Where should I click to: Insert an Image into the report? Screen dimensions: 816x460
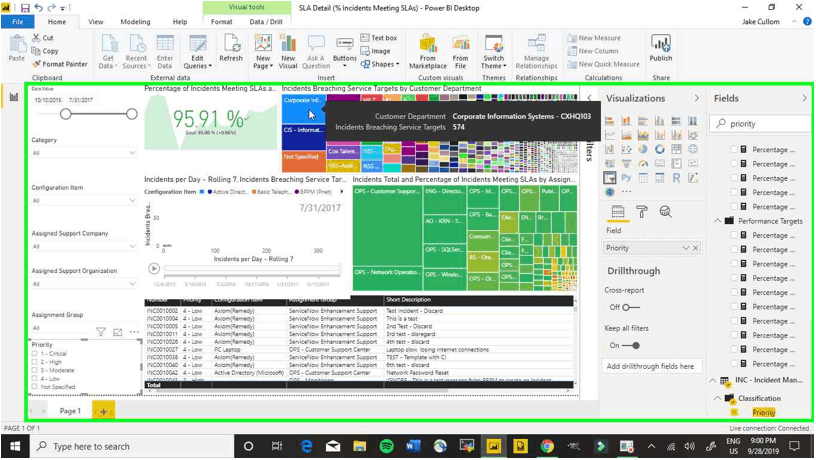coord(375,51)
